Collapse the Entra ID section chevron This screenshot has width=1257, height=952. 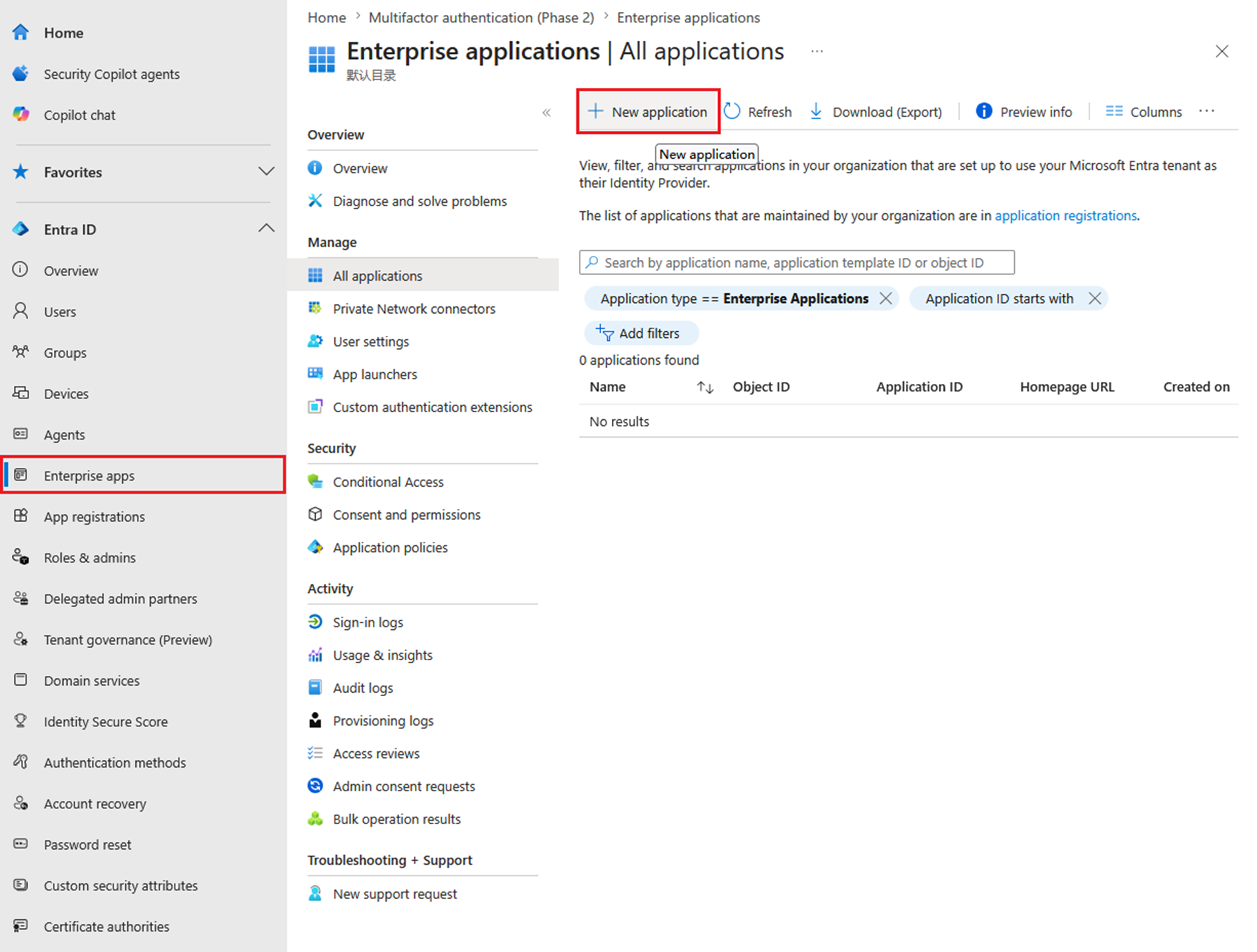(x=266, y=229)
